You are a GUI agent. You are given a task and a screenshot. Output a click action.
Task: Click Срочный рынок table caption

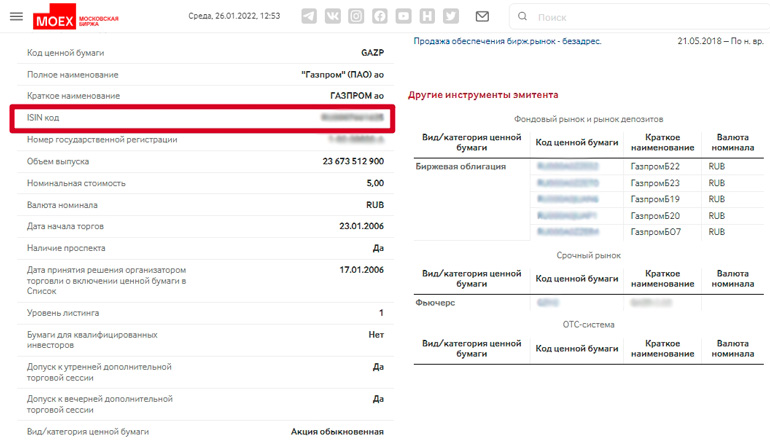tap(588, 255)
